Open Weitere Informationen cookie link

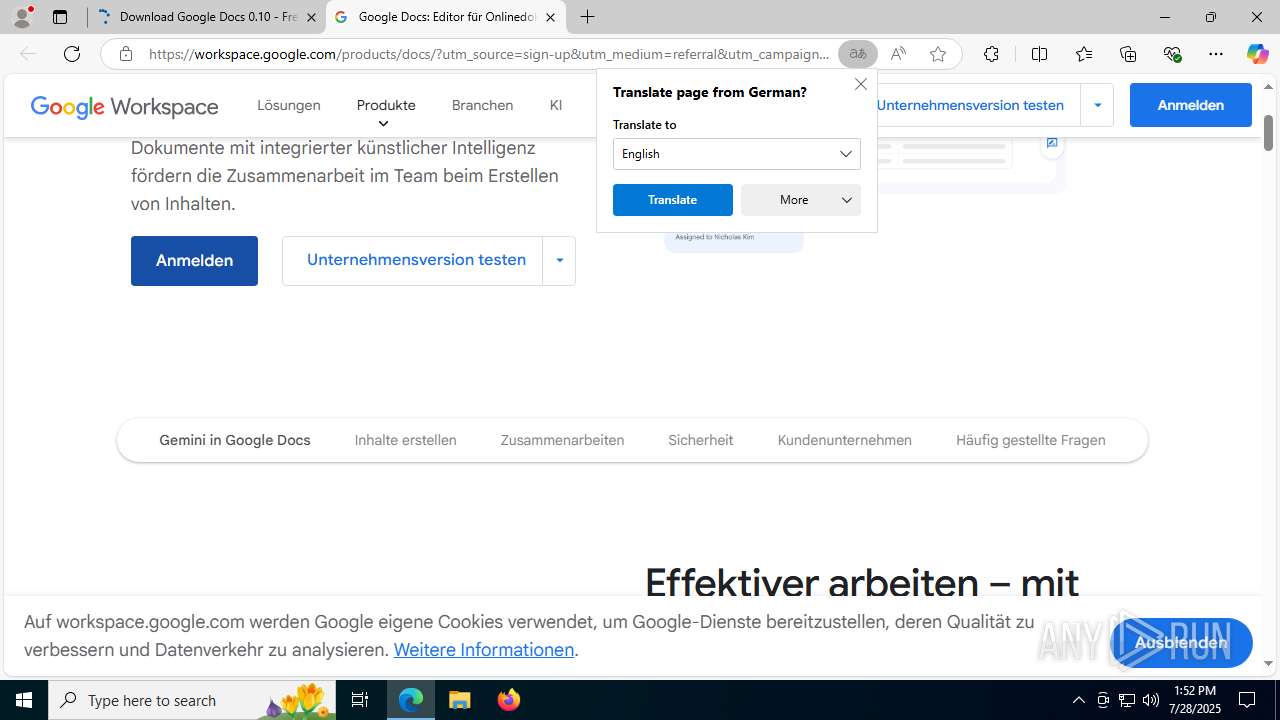point(484,650)
